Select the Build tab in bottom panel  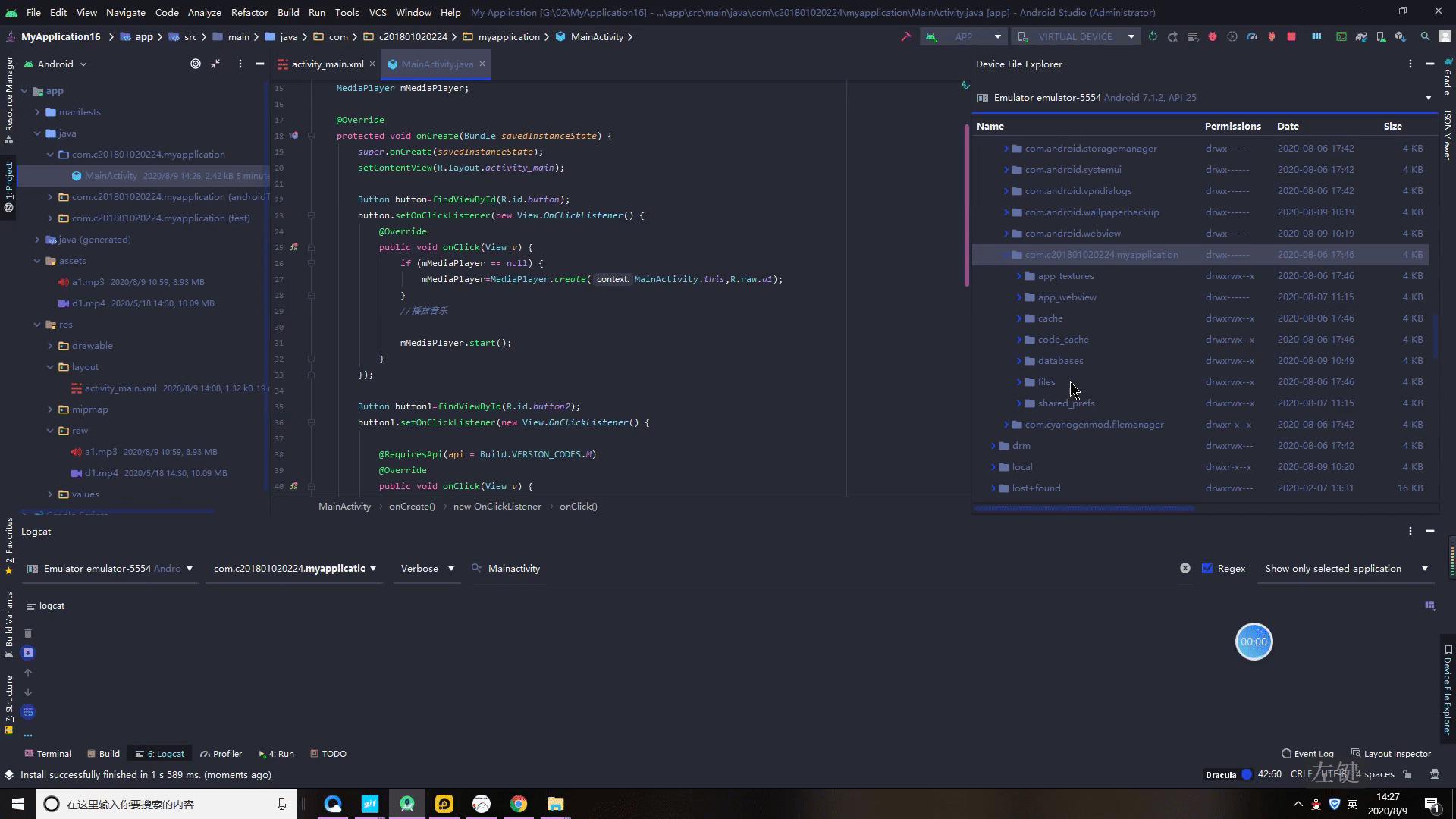109,753
